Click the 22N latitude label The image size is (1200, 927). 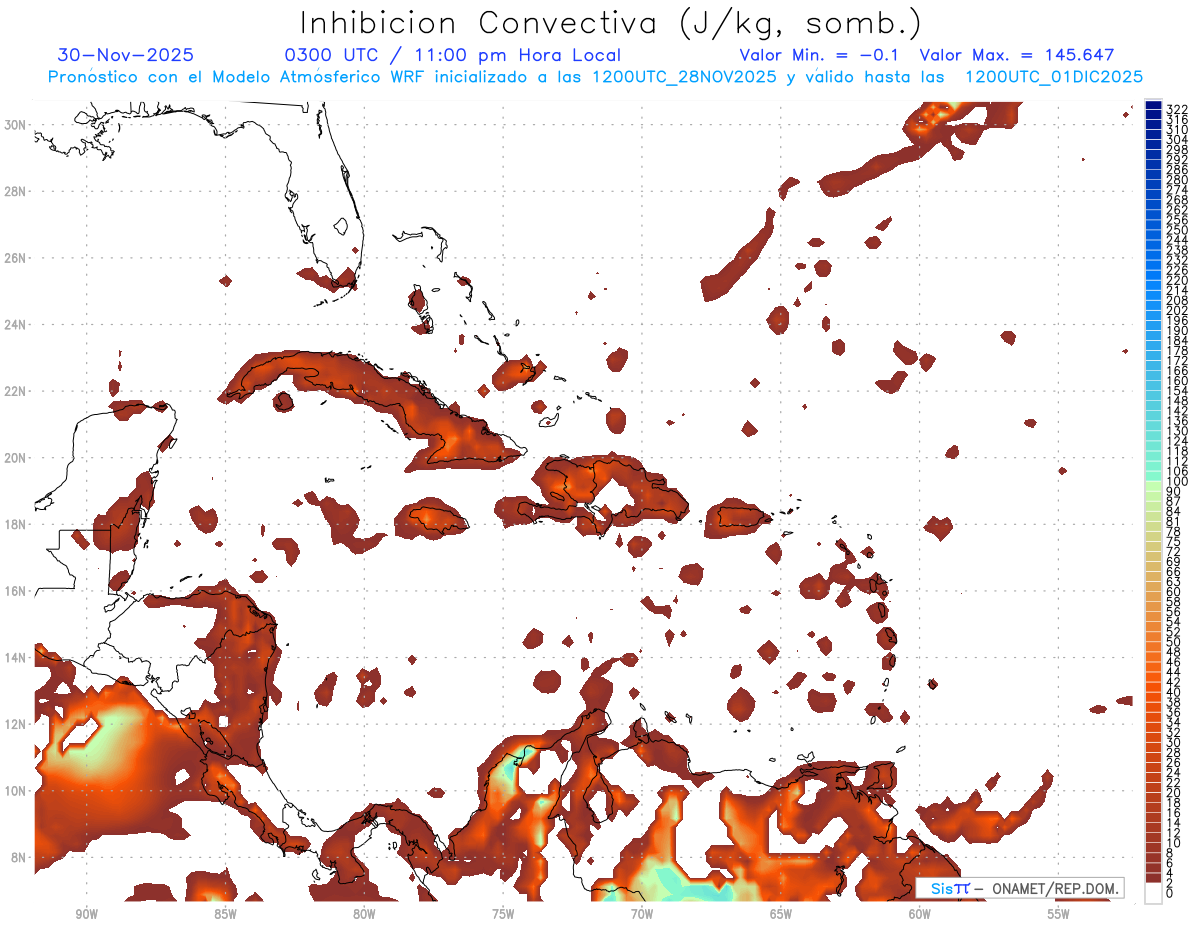click(x=15, y=391)
